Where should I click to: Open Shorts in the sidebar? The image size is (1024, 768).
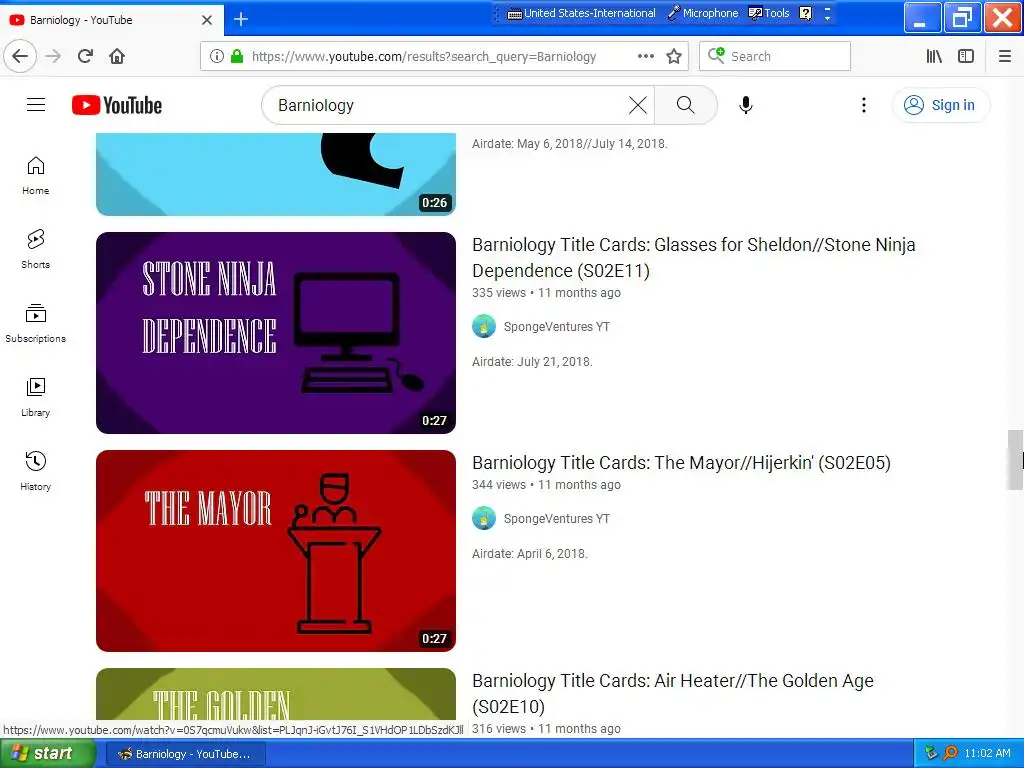pos(35,249)
